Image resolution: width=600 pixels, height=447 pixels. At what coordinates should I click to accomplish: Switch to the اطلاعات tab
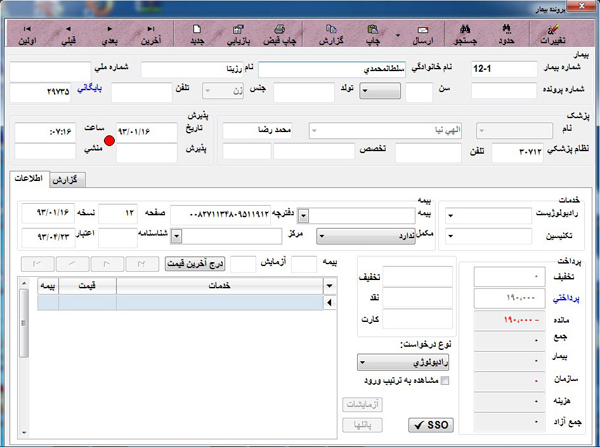(29, 179)
